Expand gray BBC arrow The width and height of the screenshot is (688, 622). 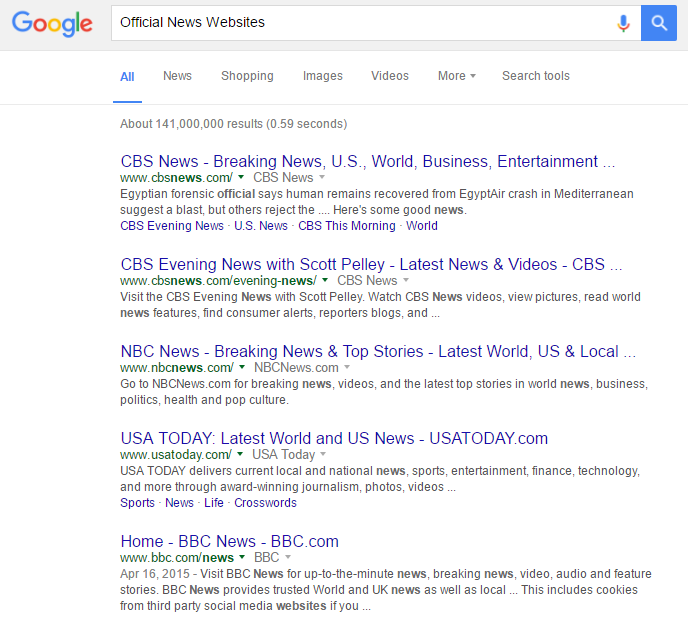[x=288, y=557]
